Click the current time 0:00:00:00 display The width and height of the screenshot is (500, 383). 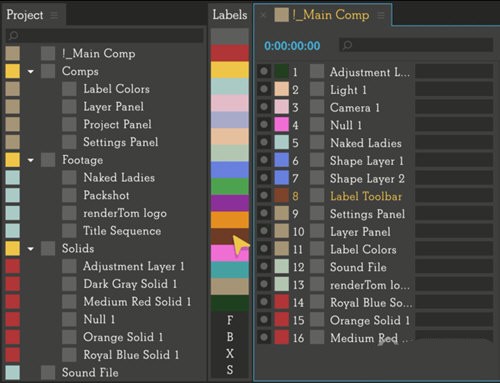pos(292,46)
